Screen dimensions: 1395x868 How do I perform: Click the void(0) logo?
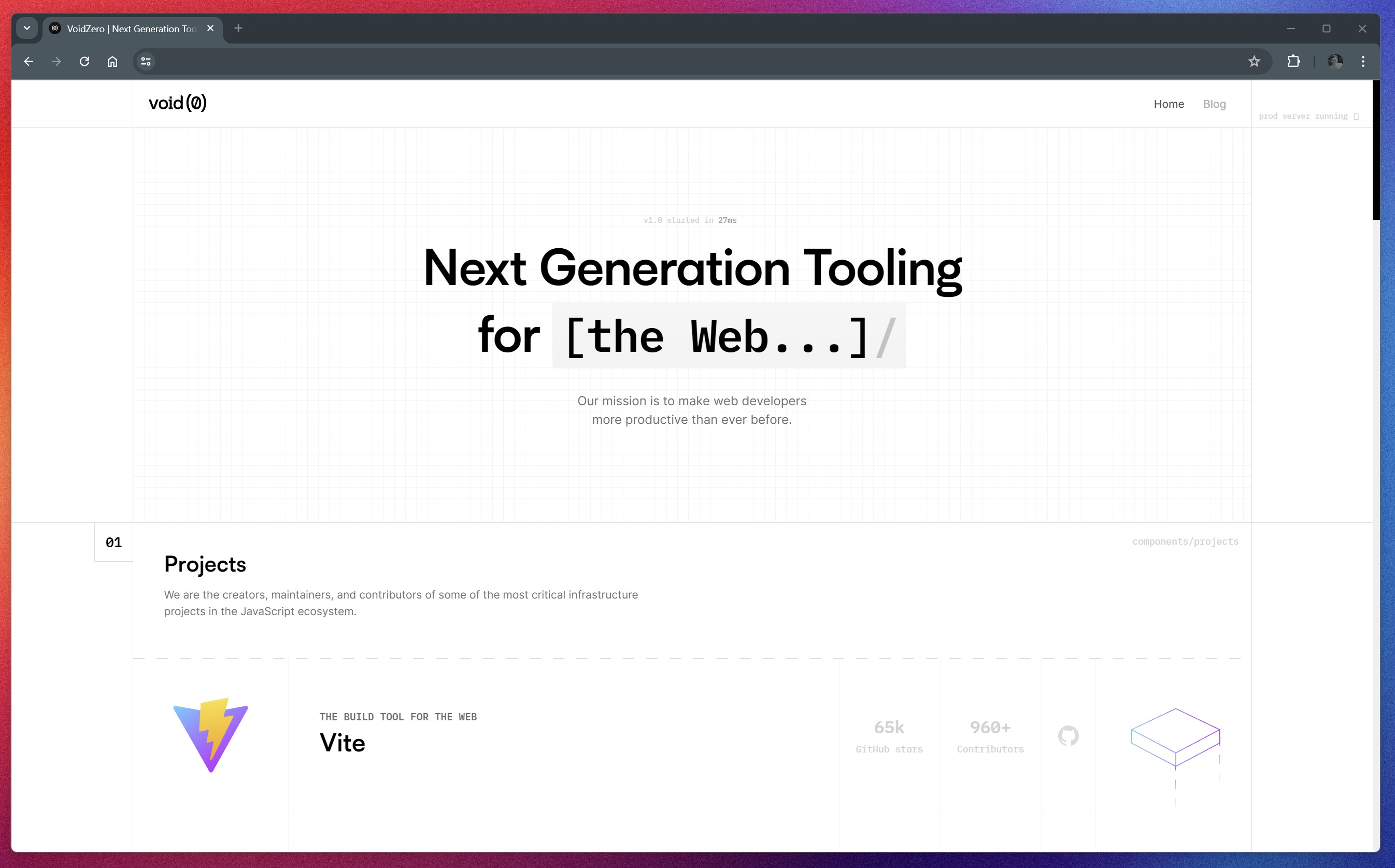point(177,103)
